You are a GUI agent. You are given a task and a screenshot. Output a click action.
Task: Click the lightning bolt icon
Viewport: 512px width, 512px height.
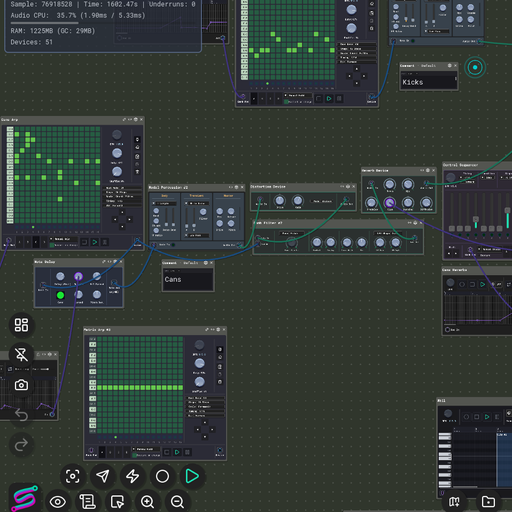tap(133, 476)
